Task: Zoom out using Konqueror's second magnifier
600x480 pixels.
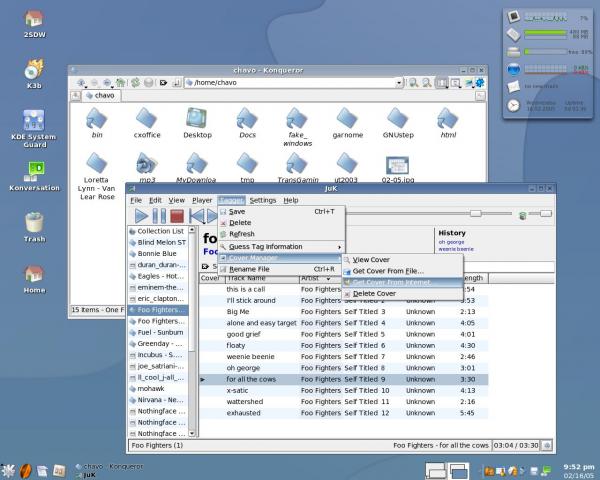Action: (x=427, y=82)
